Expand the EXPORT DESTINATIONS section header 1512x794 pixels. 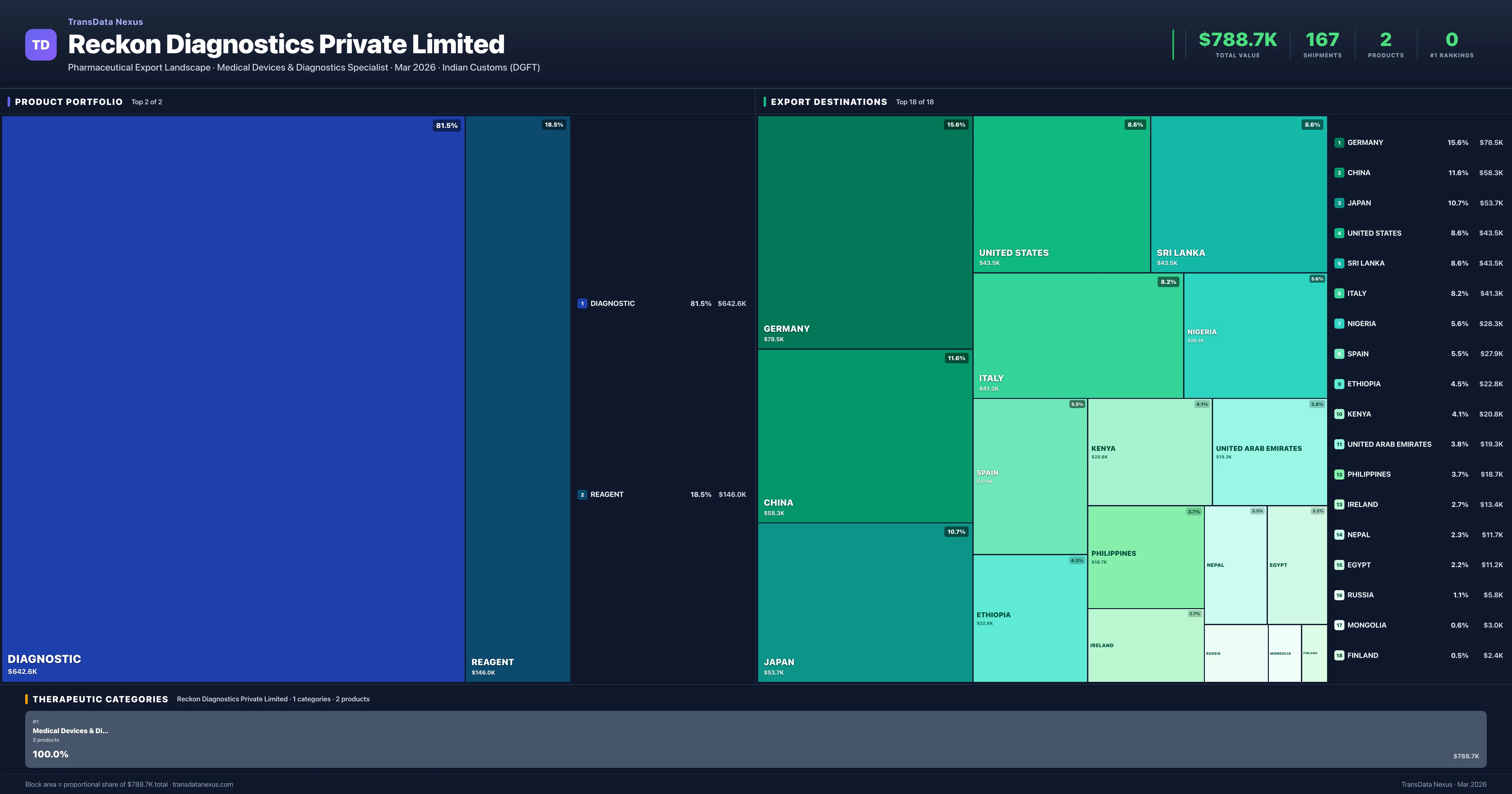pyautogui.click(x=829, y=101)
